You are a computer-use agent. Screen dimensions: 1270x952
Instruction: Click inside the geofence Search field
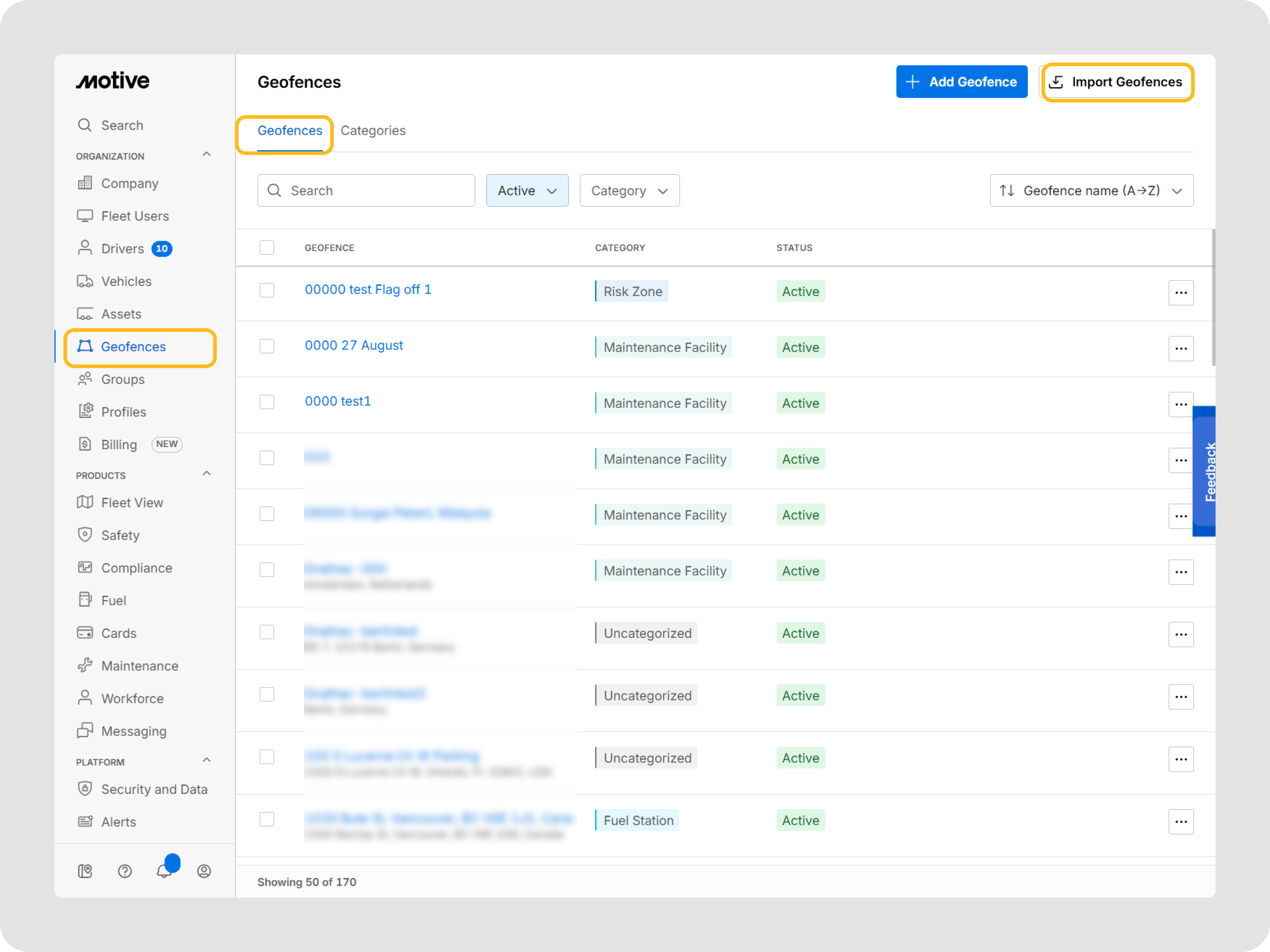366,190
